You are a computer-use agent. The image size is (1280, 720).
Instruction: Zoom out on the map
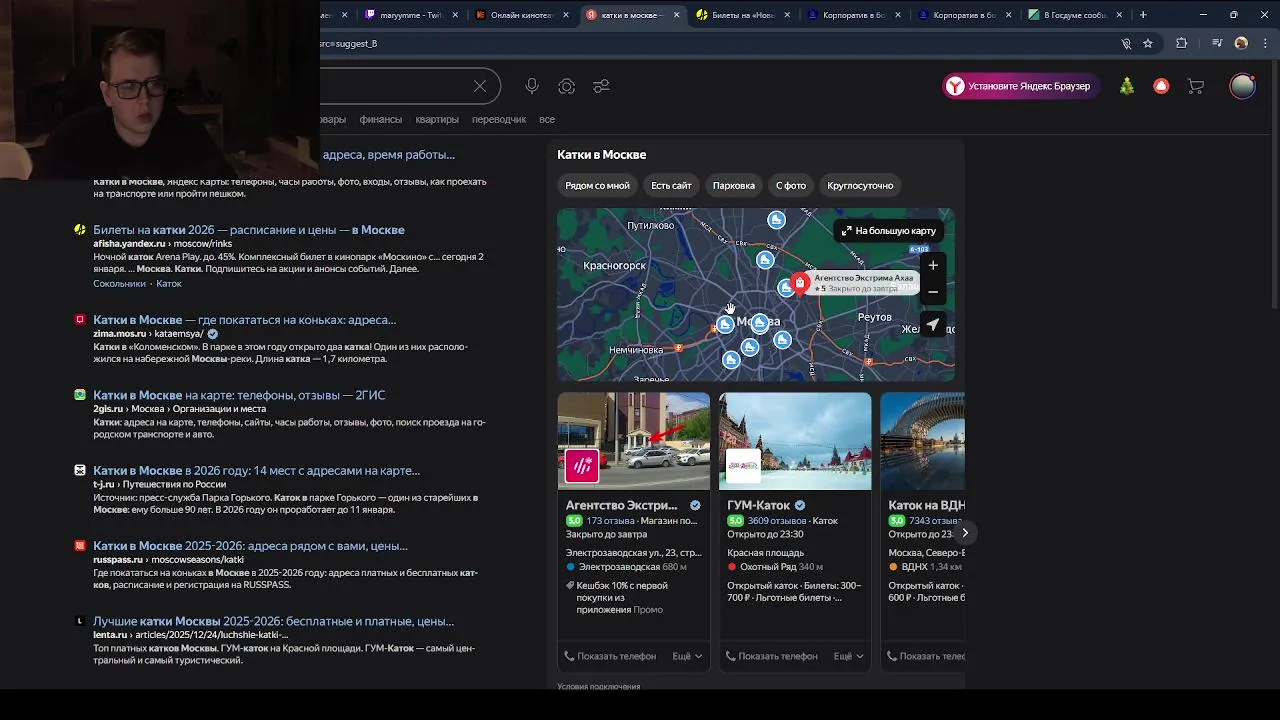[933, 292]
